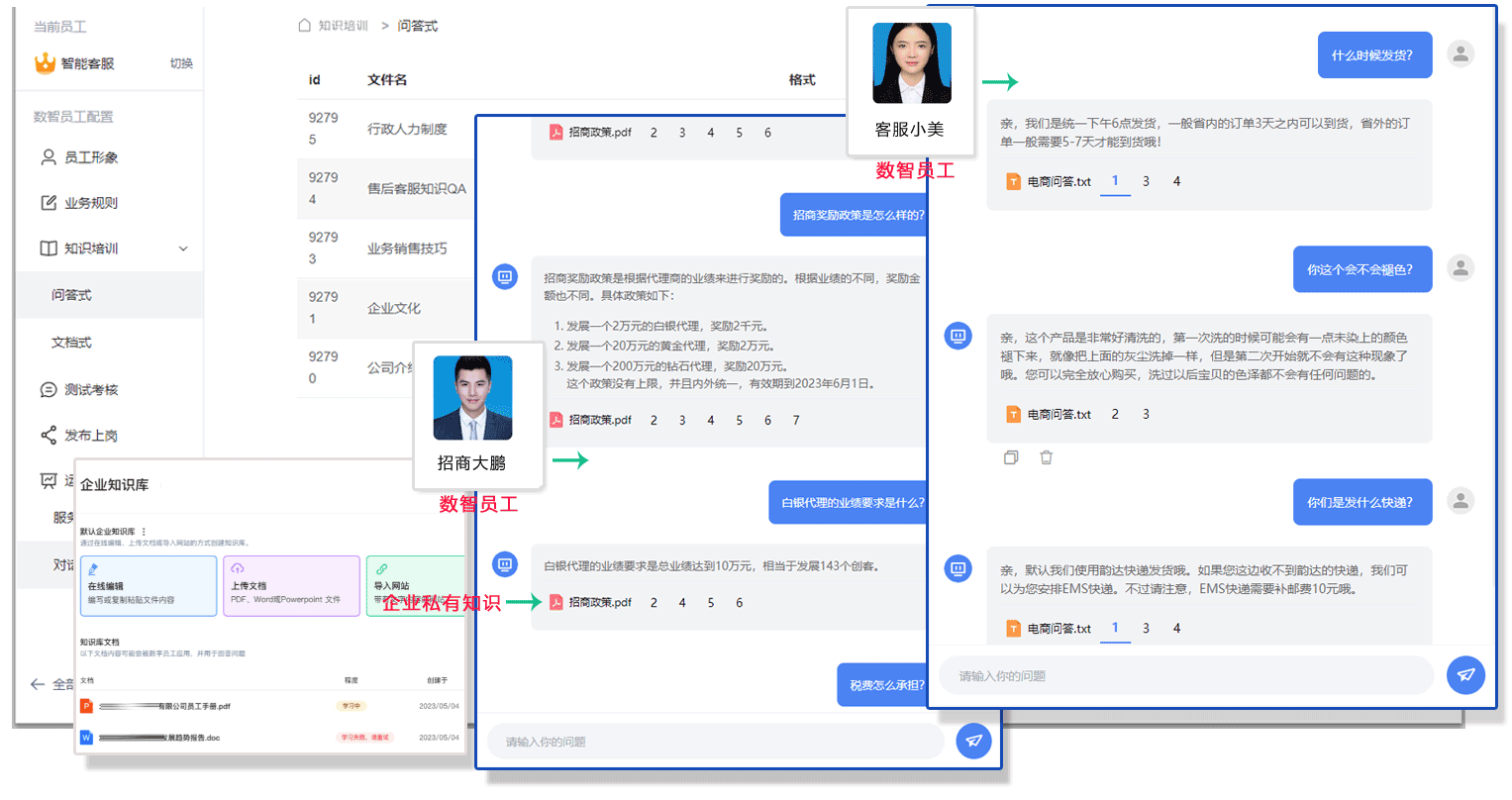Viewport: 1512px width, 800px height.
Task: Click the bot avatar beside 招商奖励政策 reply
Action: click(505, 276)
